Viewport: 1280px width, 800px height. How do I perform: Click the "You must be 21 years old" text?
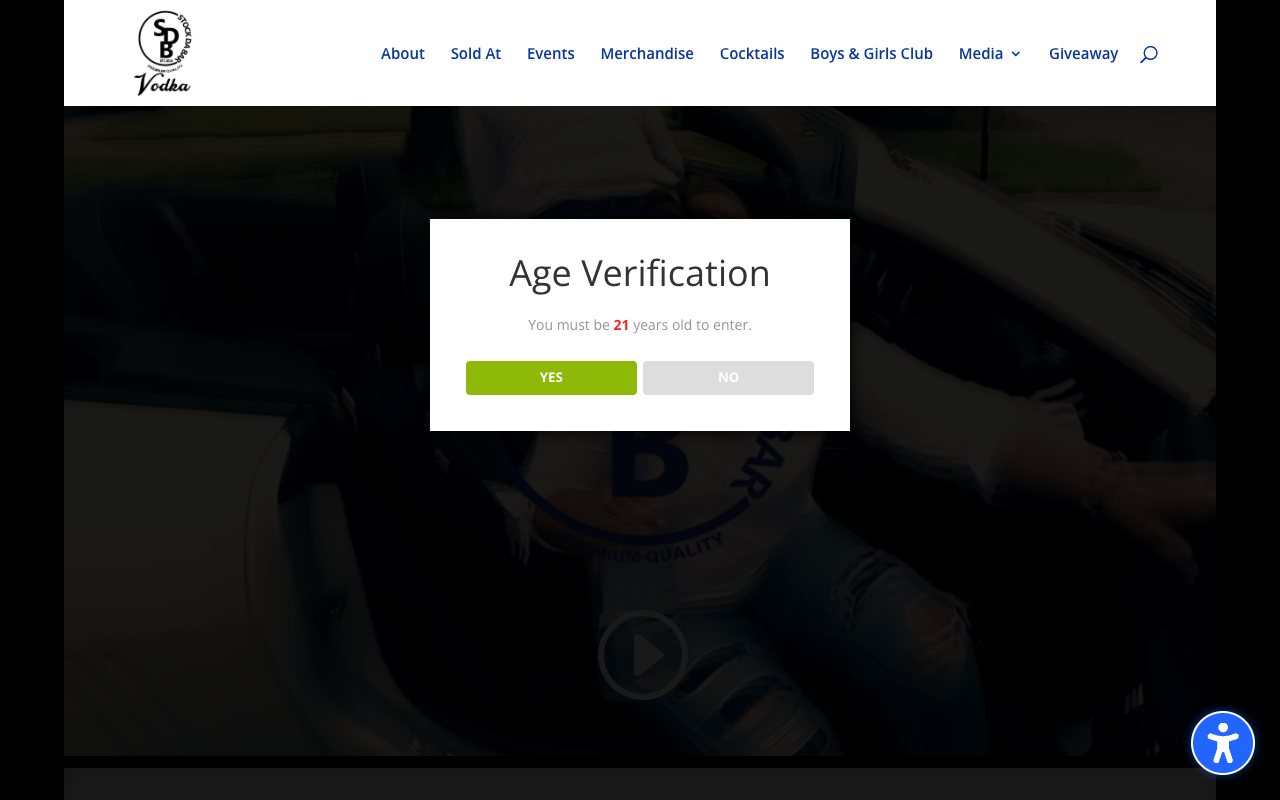640,325
